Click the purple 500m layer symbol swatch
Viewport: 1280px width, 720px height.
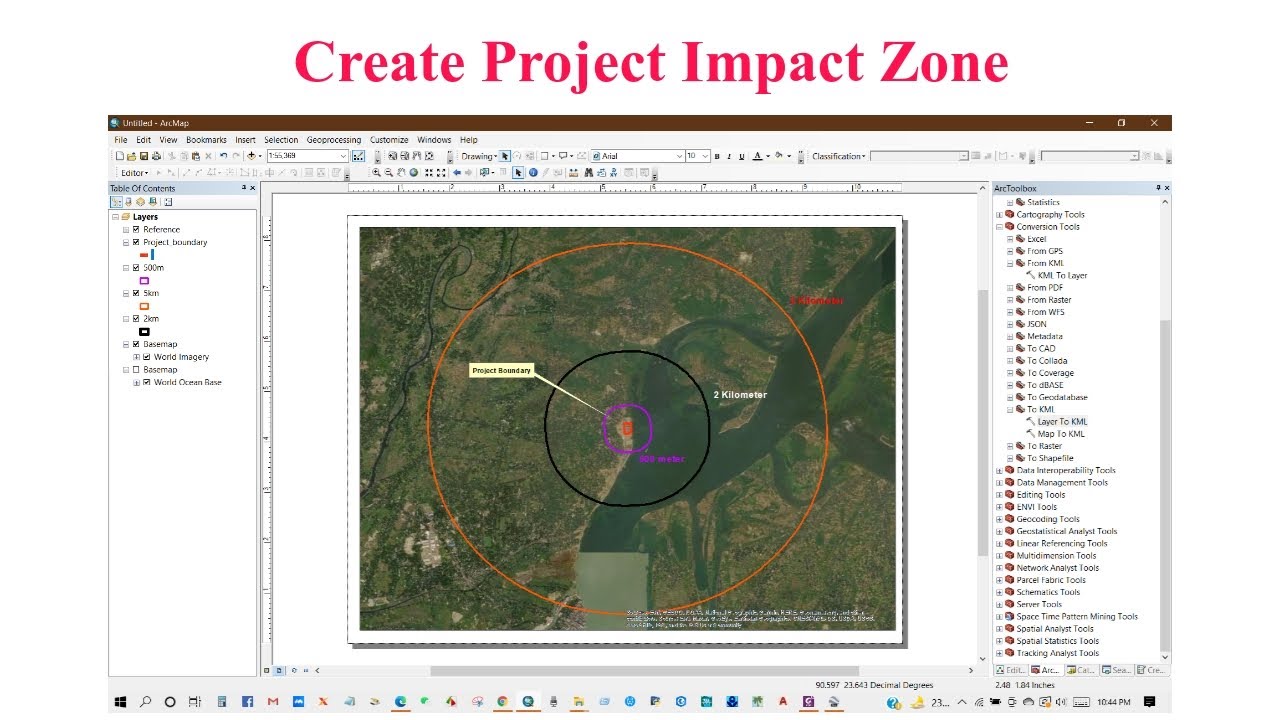tap(144, 281)
